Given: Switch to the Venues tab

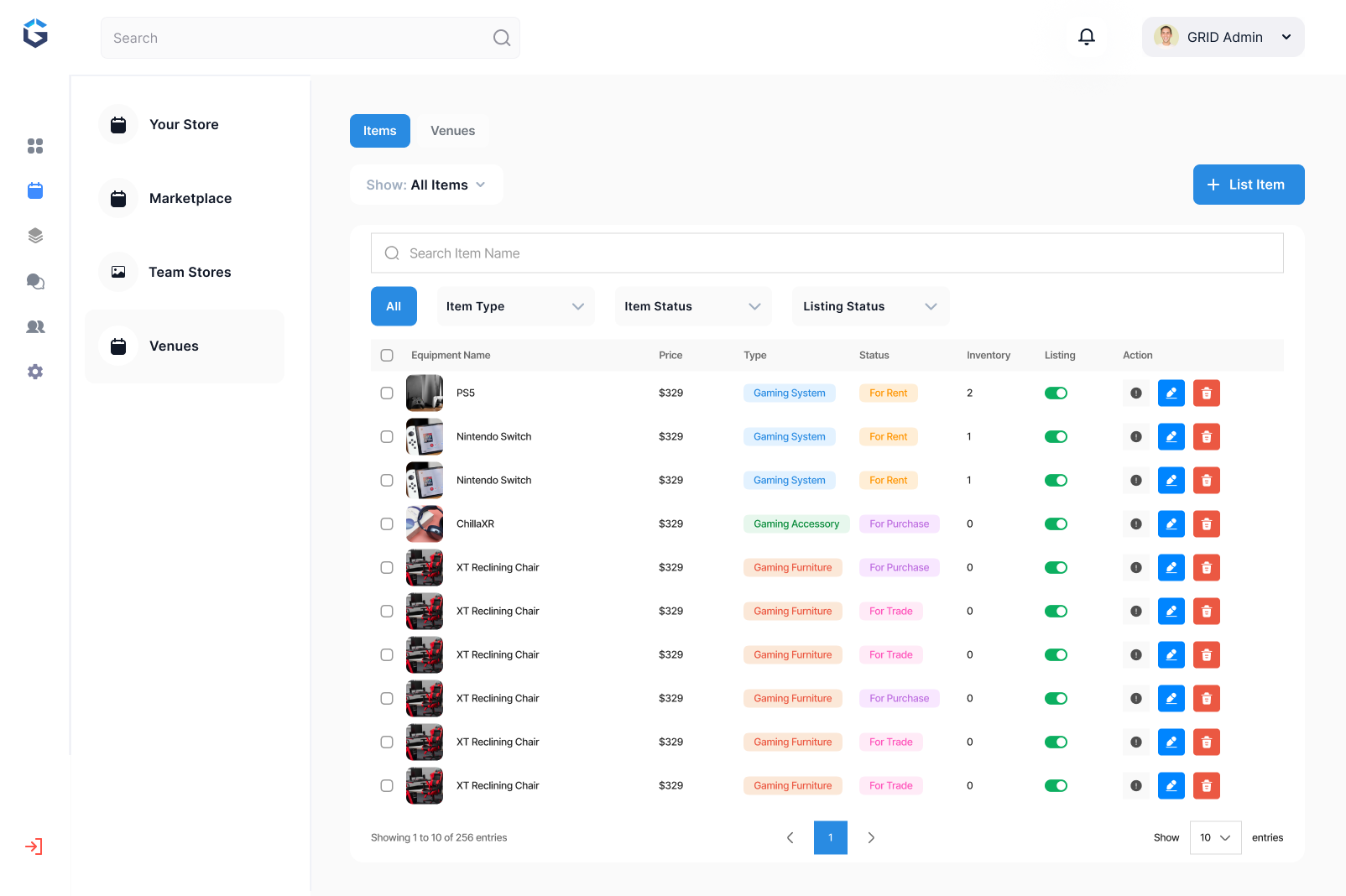Looking at the screenshot, I should point(452,131).
